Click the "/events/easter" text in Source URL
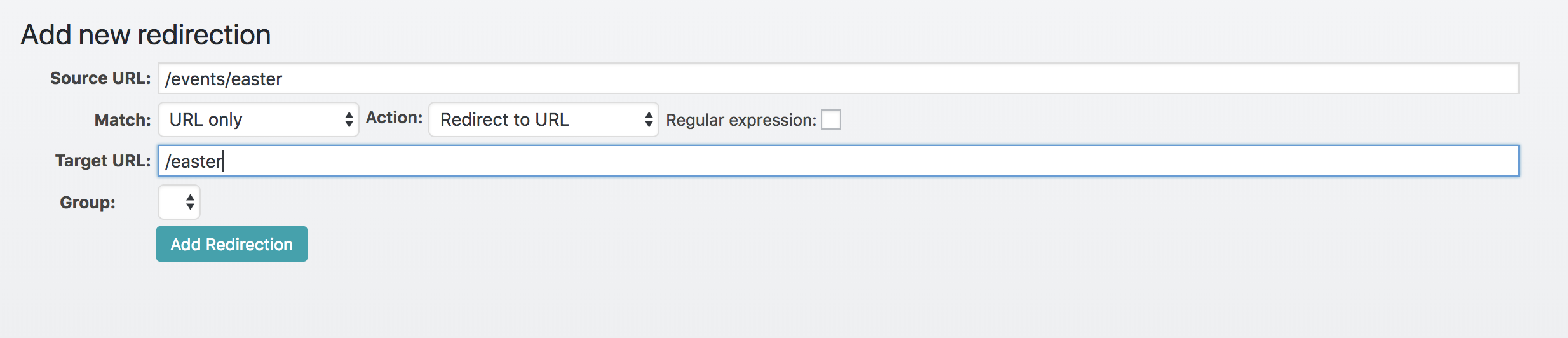1568x338 pixels. coord(223,79)
